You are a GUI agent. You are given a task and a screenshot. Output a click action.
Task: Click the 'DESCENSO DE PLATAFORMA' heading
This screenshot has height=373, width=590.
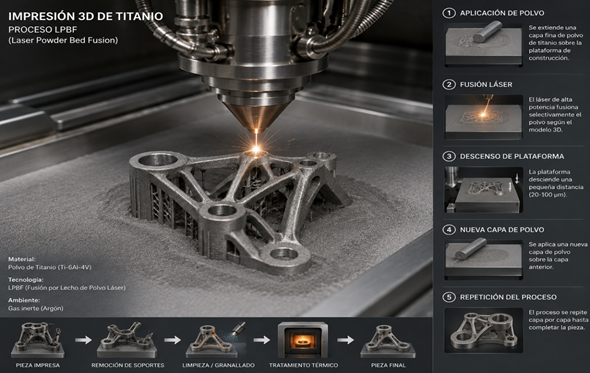point(512,157)
